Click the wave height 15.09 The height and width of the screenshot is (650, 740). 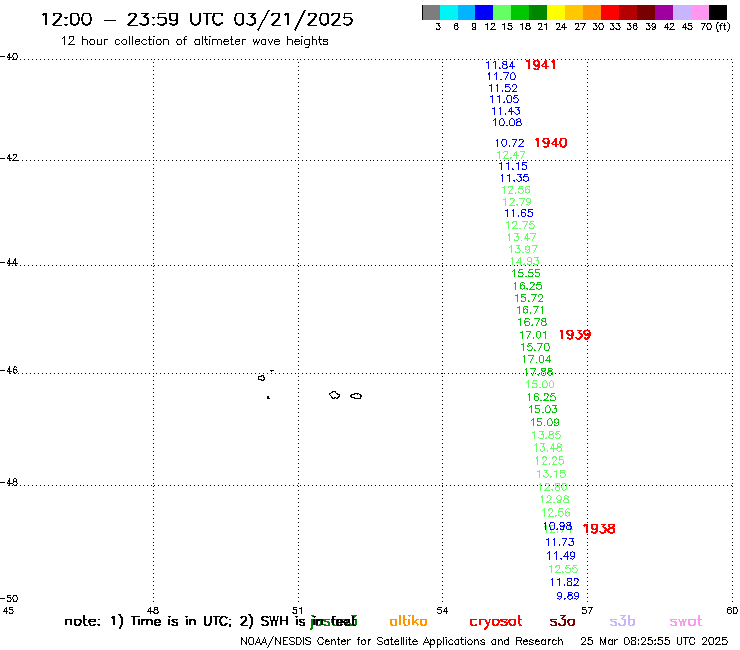545,422
